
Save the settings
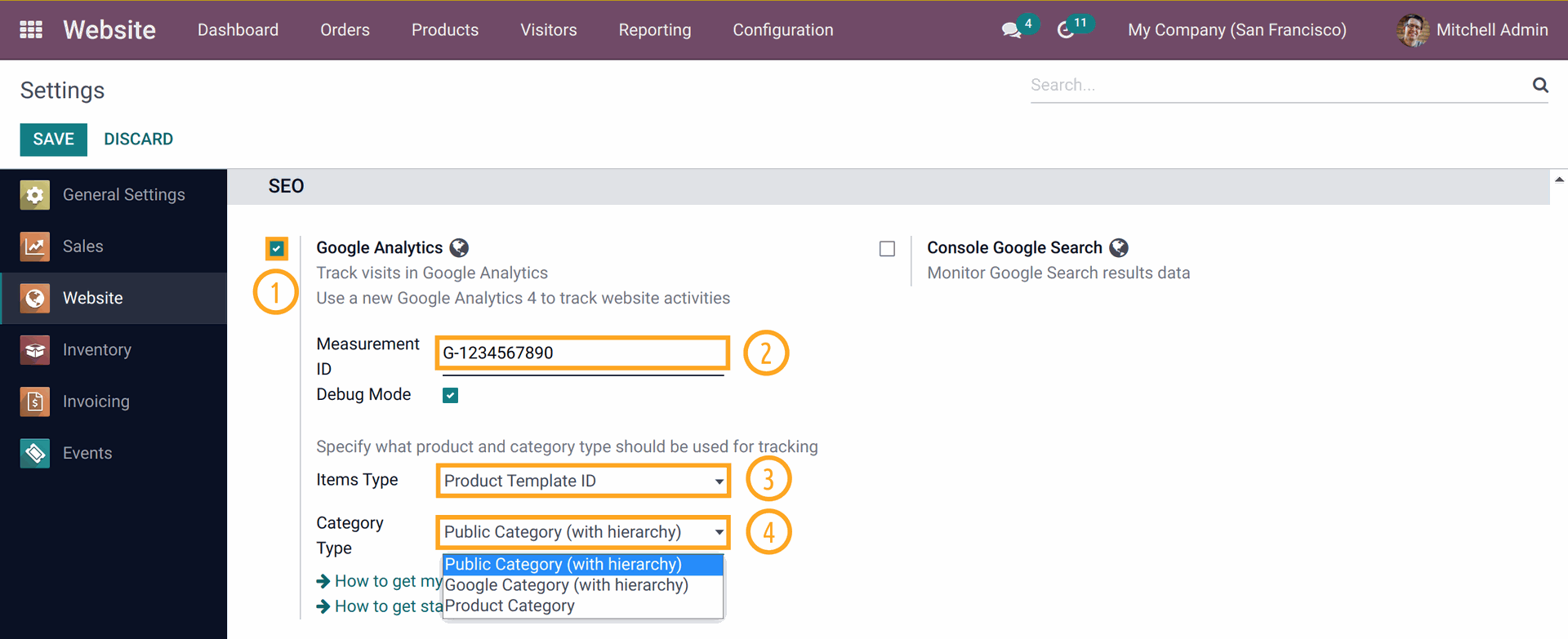pos(54,140)
